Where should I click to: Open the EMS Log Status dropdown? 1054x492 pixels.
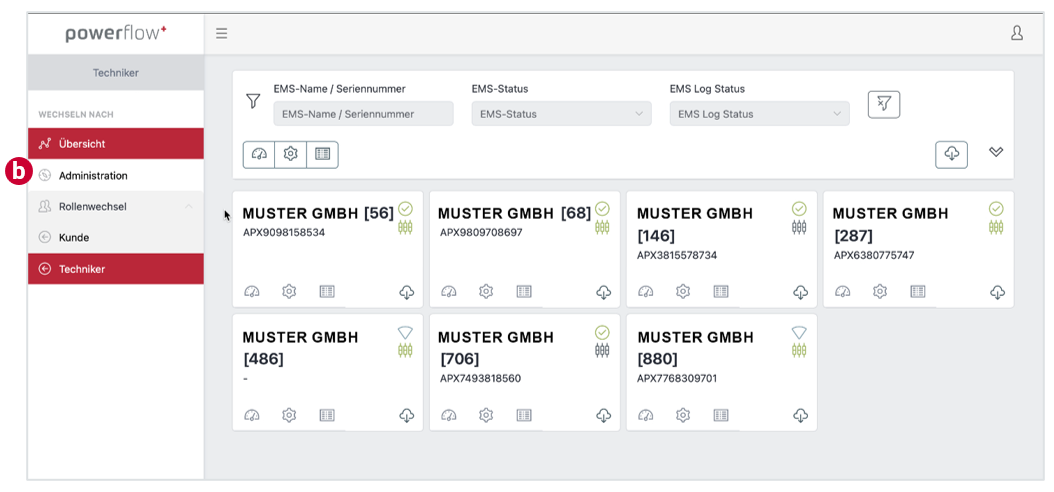pyautogui.click(x=760, y=114)
